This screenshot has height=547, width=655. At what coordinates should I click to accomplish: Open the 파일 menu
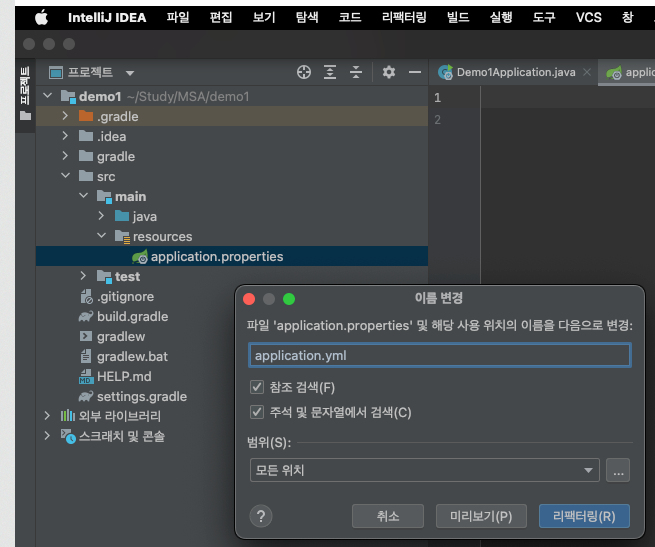(x=178, y=18)
